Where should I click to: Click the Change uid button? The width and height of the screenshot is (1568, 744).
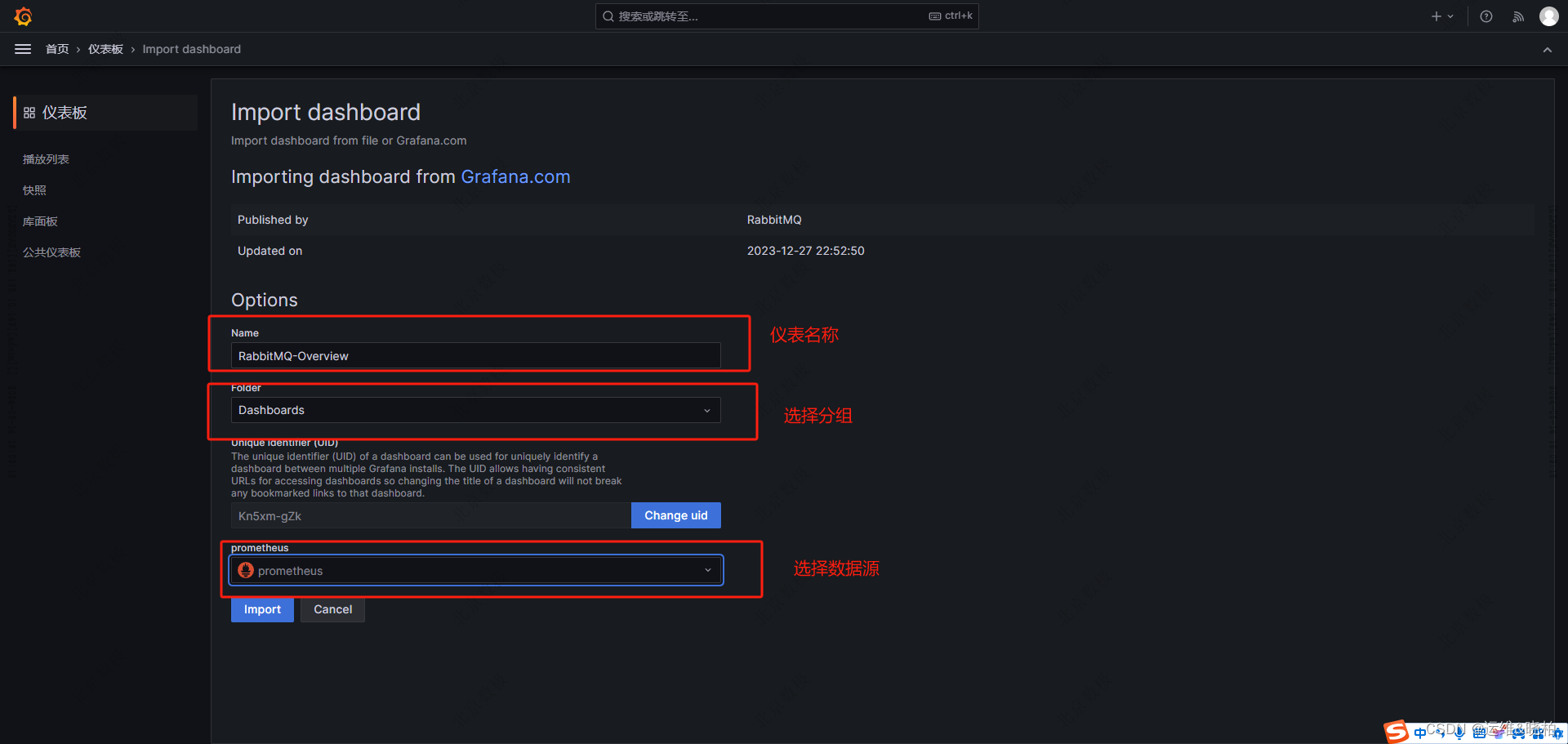click(676, 515)
